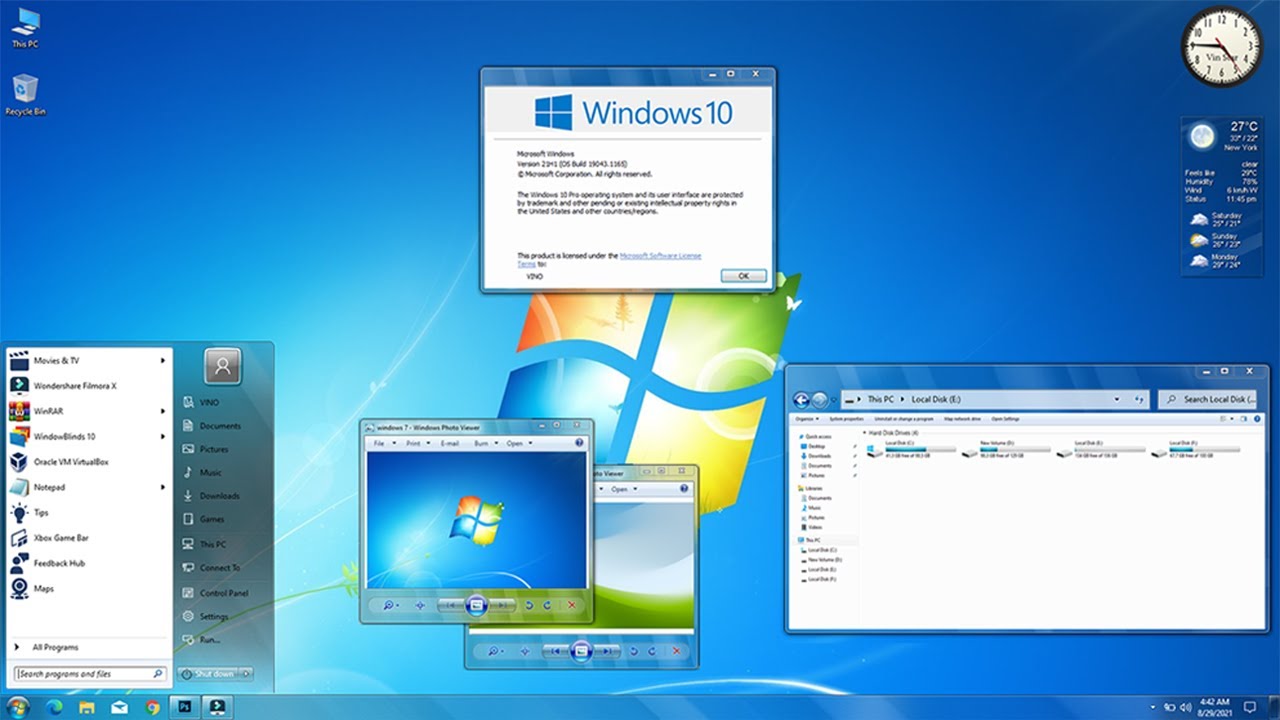Click the user account picture in Start menu
1280x720 pixels.
(223, 366)
